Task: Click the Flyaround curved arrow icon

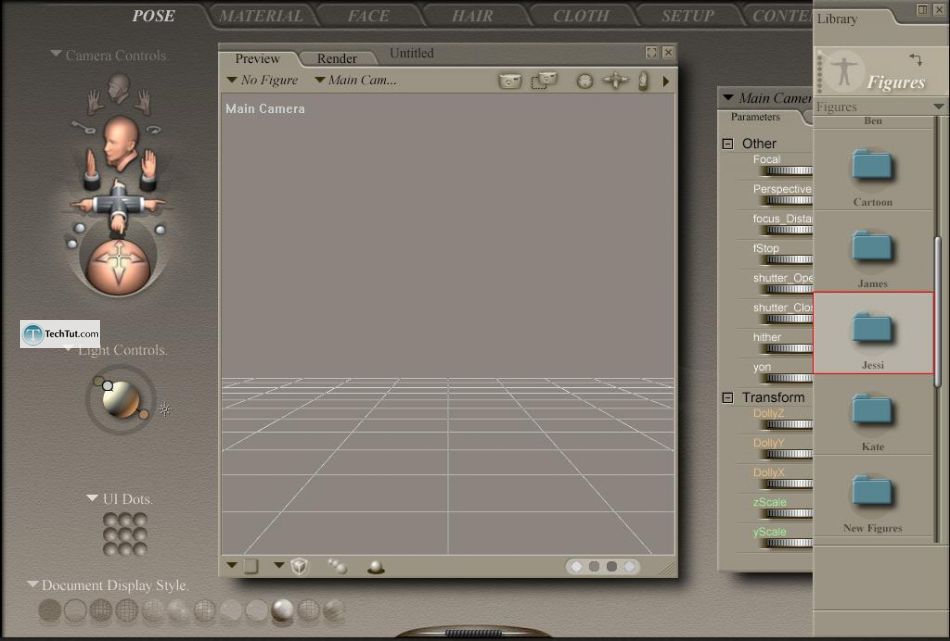Action: coord(153,129)
